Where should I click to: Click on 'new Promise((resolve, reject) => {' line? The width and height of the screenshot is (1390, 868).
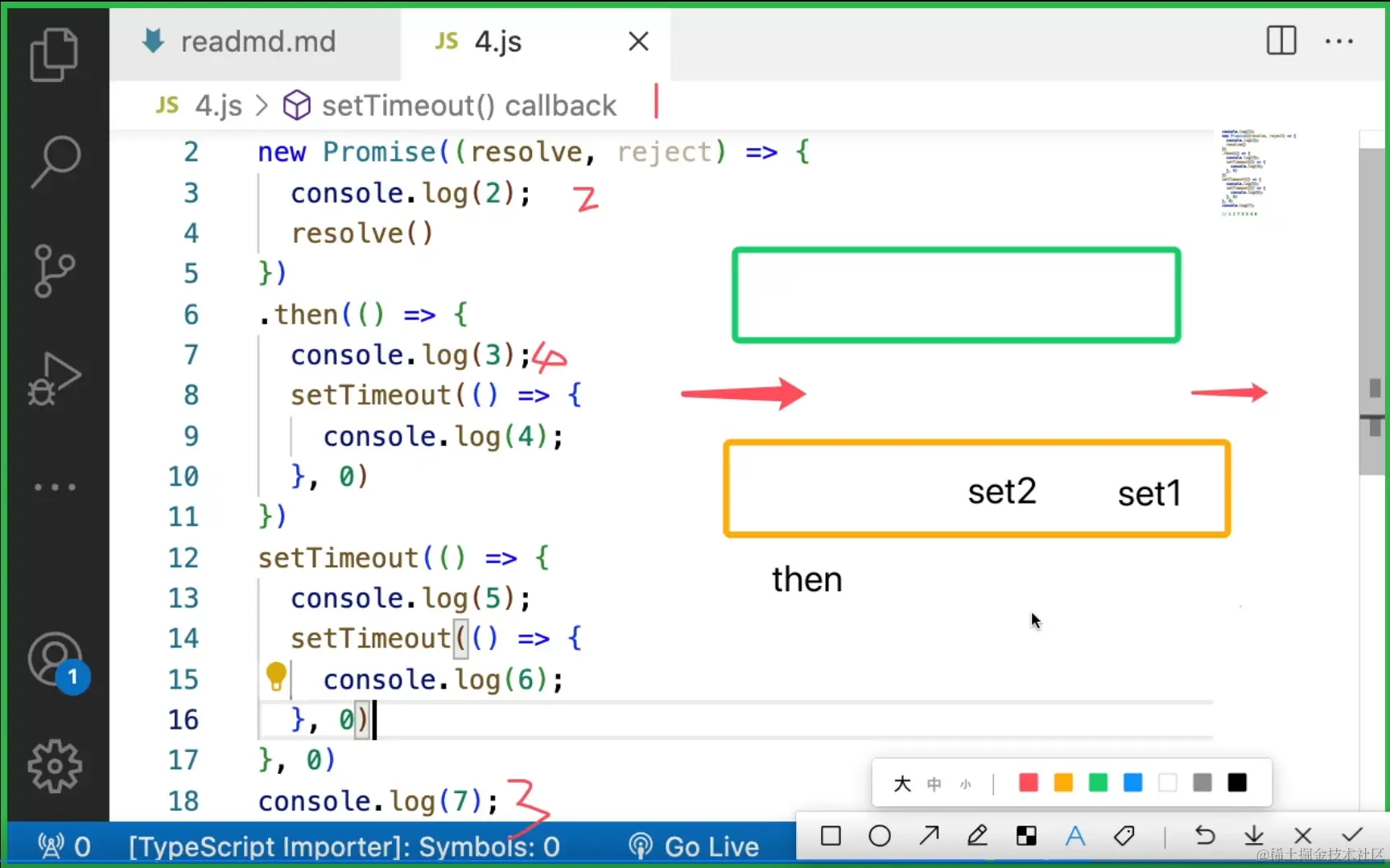pyautogui.click(x=534, y=152)
